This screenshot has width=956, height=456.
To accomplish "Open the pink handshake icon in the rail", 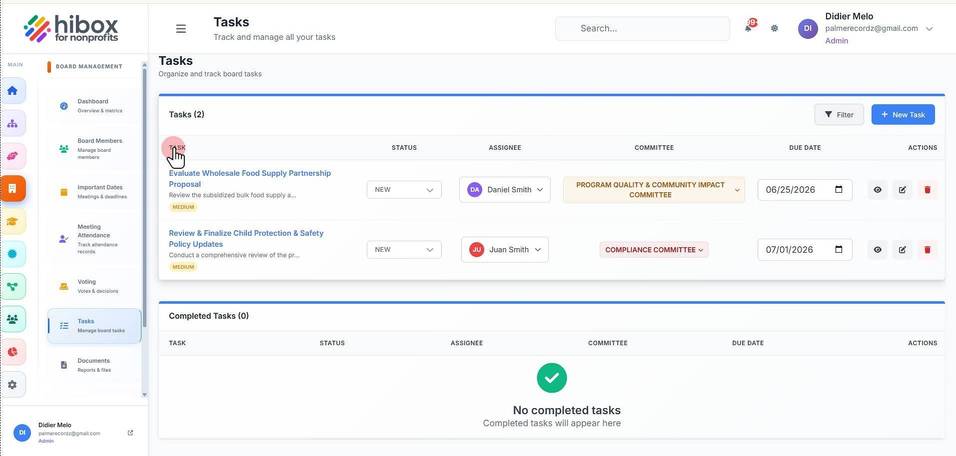I will tap(13, 156).
